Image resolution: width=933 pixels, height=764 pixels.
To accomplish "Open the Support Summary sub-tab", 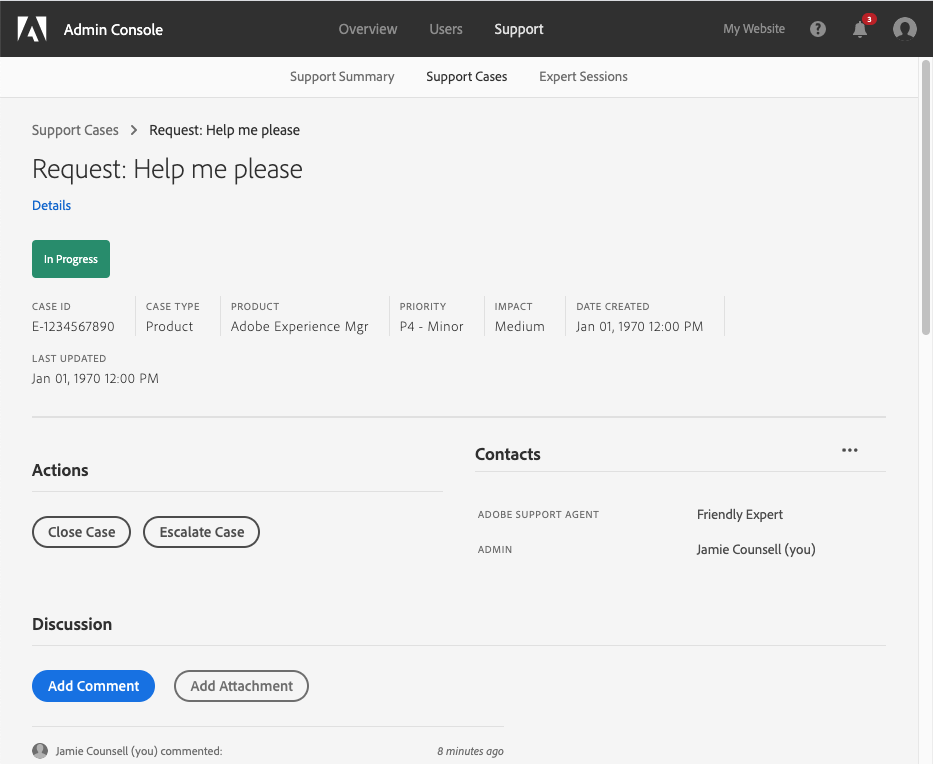I will click(x=342, y=76).
